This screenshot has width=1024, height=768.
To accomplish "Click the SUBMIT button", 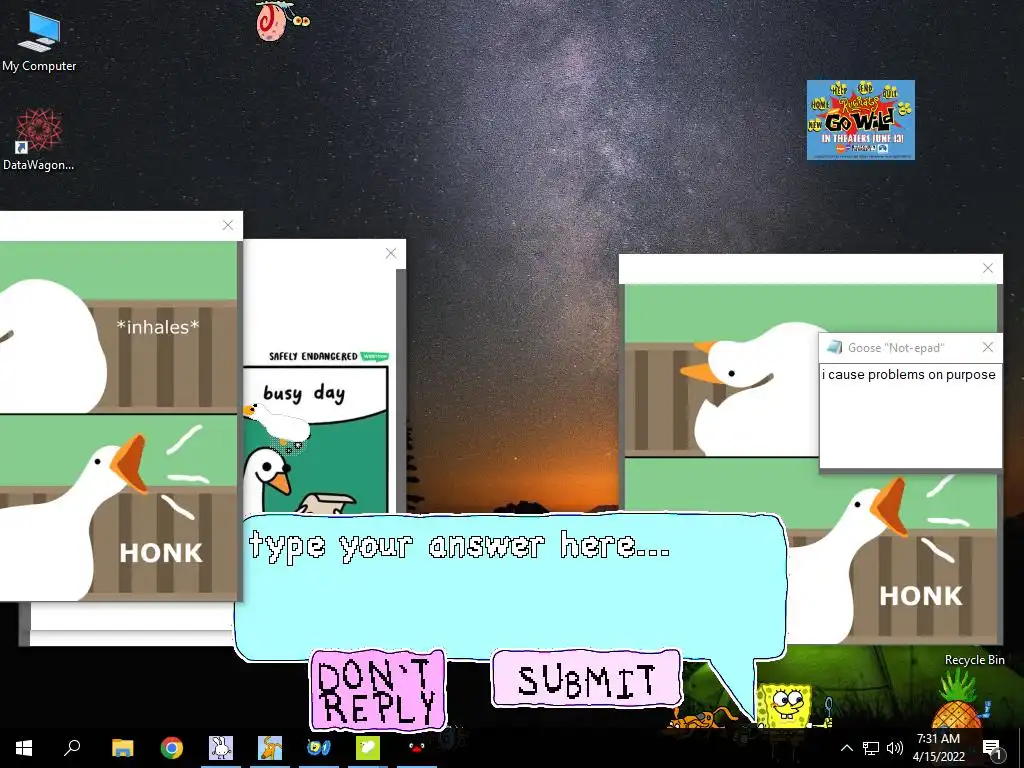I will click(x=586, y=679).
